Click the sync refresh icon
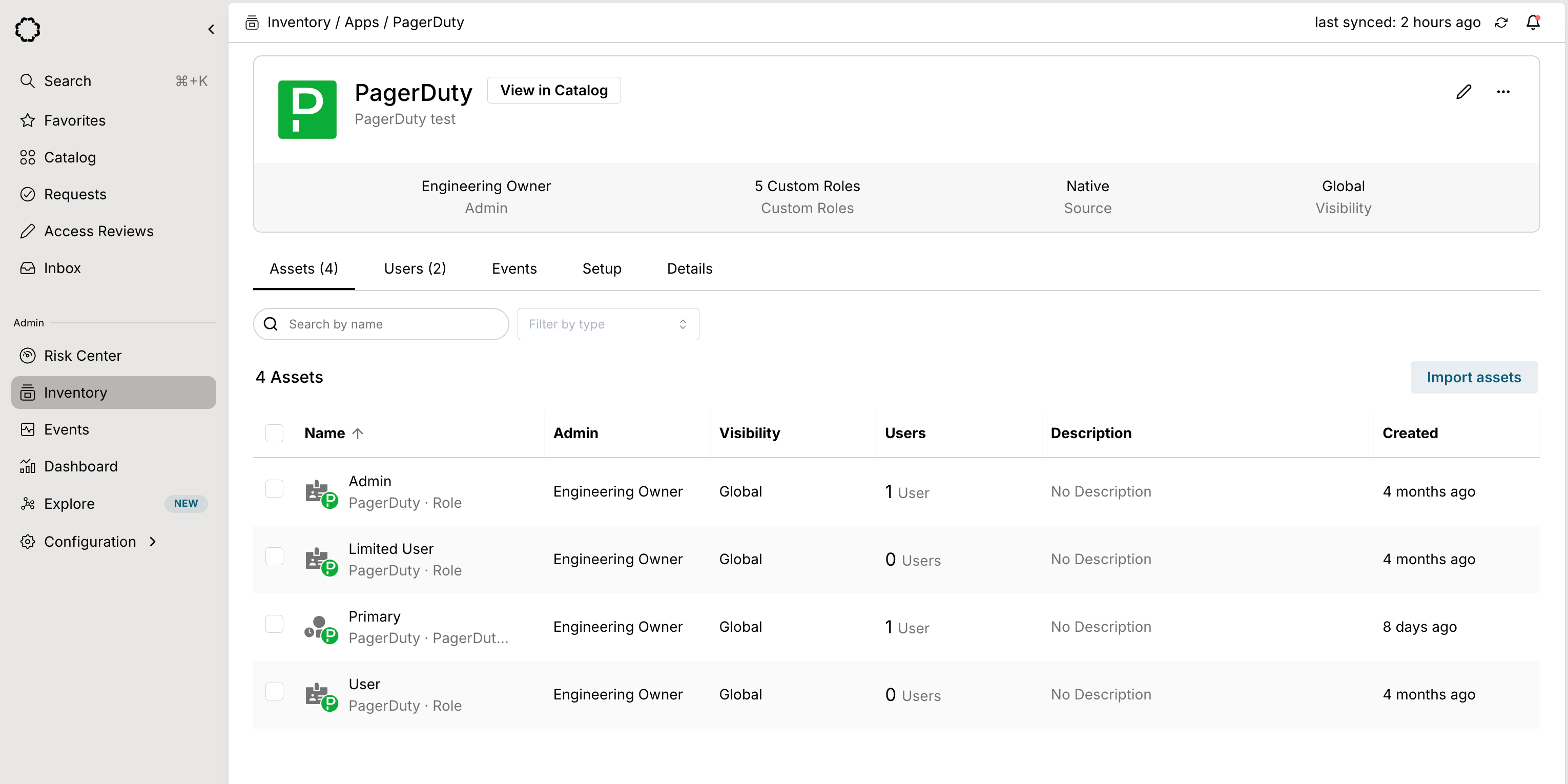The image size is (1568, 784). [x=1501, y=23]
